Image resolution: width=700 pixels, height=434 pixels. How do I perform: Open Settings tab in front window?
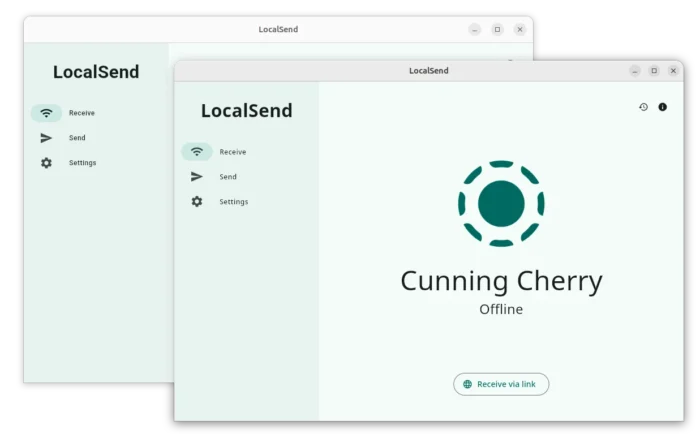tap(233, 202)
